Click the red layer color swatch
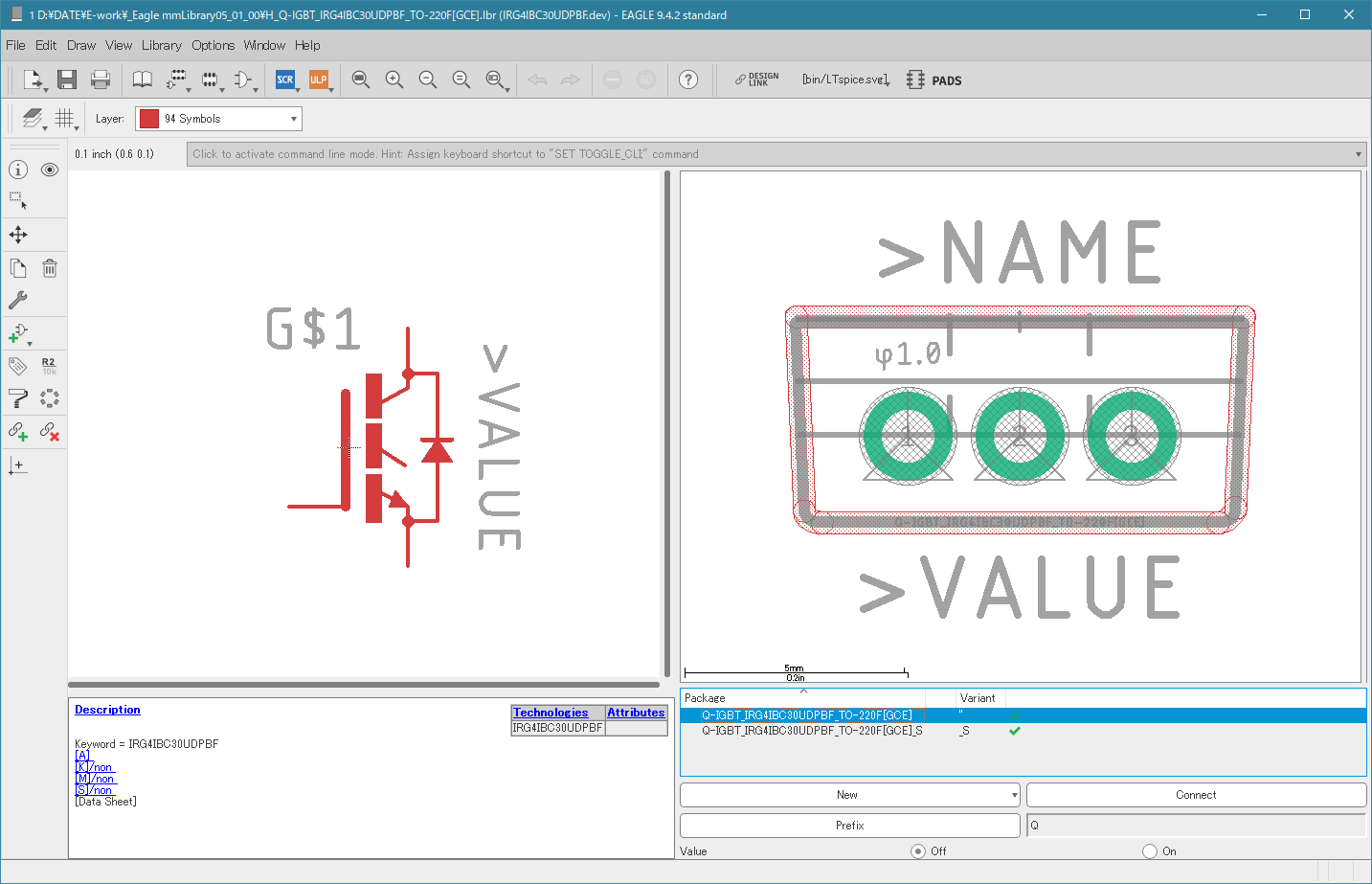1372x884 pixels. [x=149, y=119]
